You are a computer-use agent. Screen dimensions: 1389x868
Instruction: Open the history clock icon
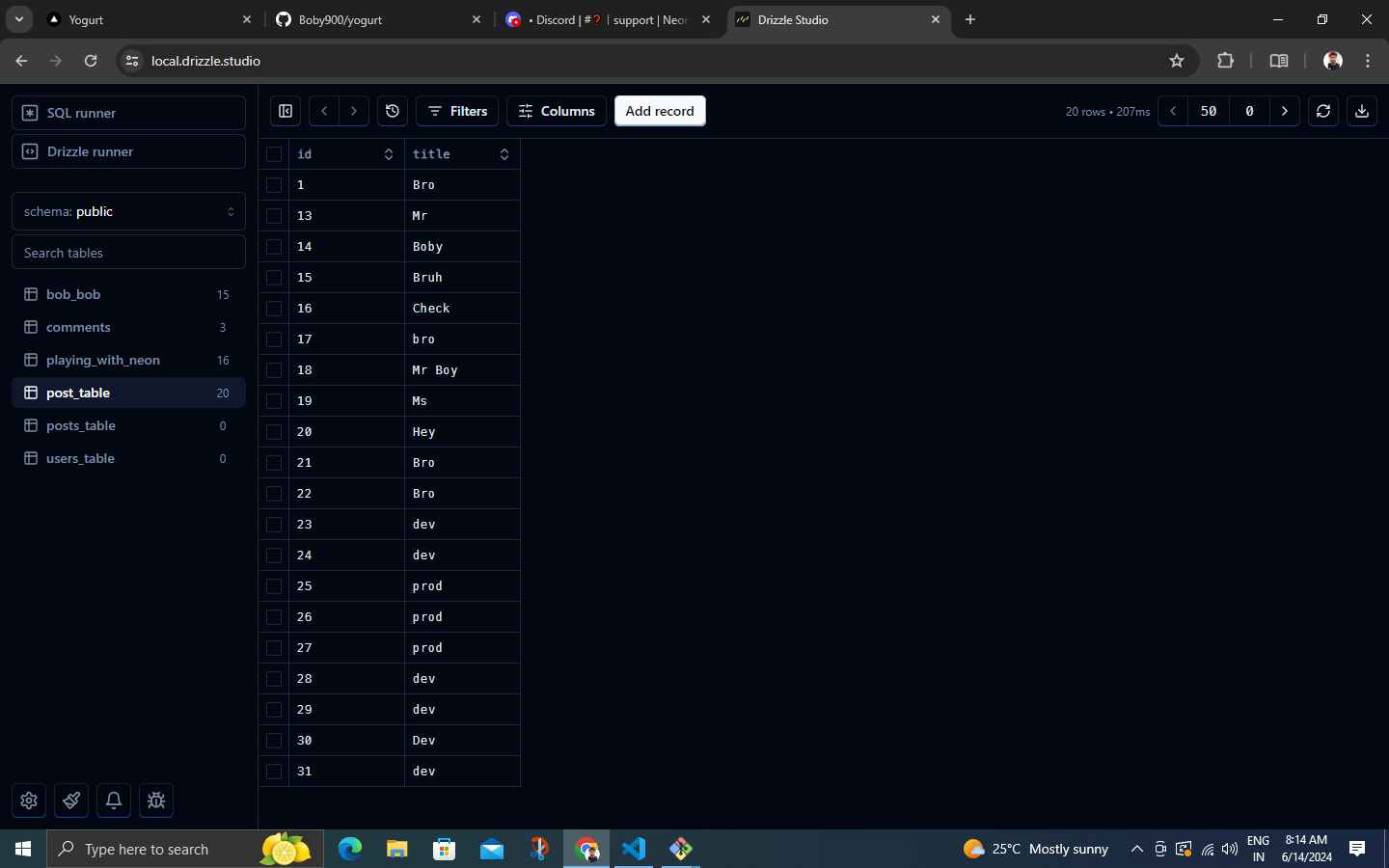coord(393,111)
